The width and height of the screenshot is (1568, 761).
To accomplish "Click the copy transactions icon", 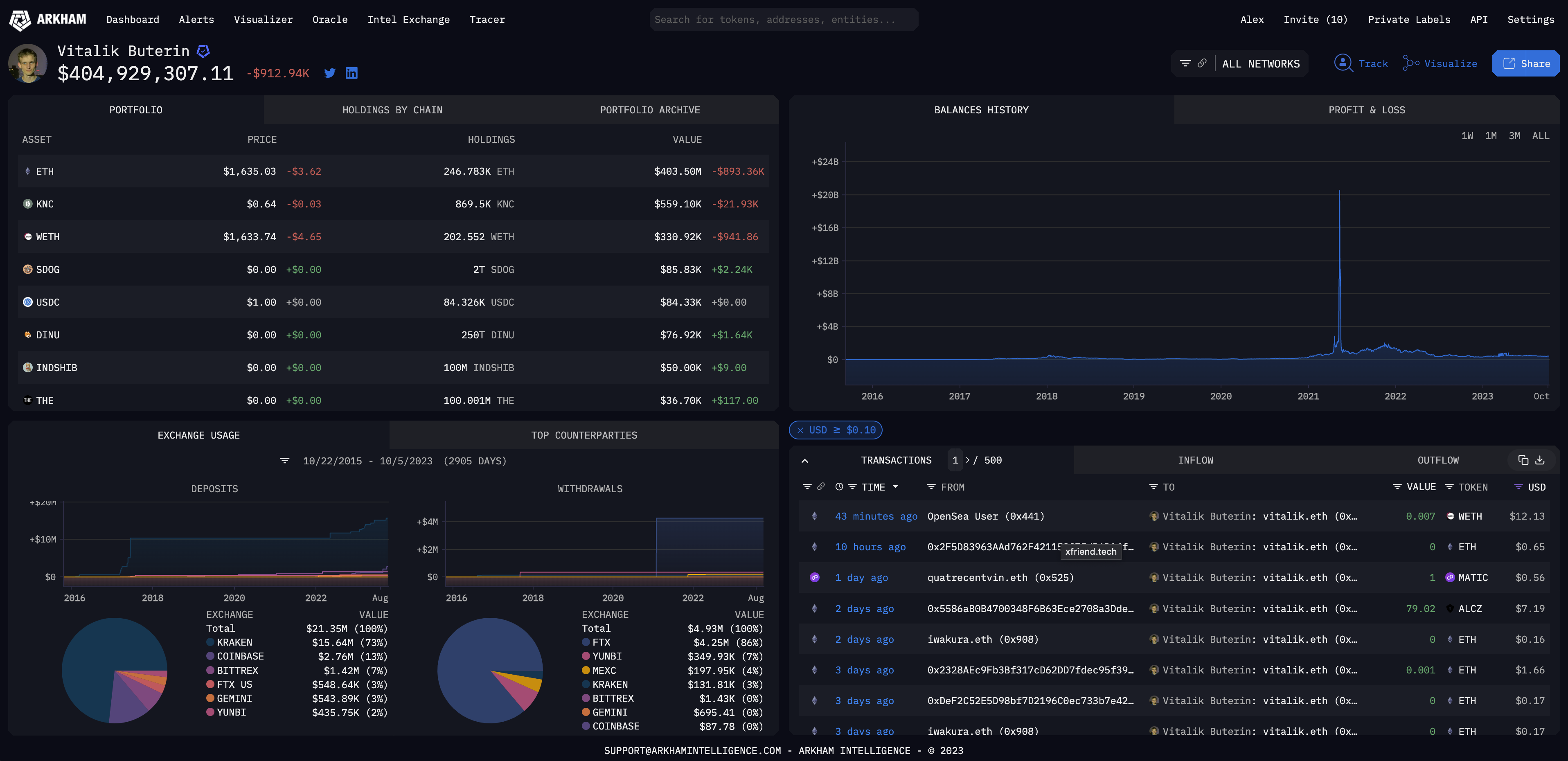I will point(1523,460).
